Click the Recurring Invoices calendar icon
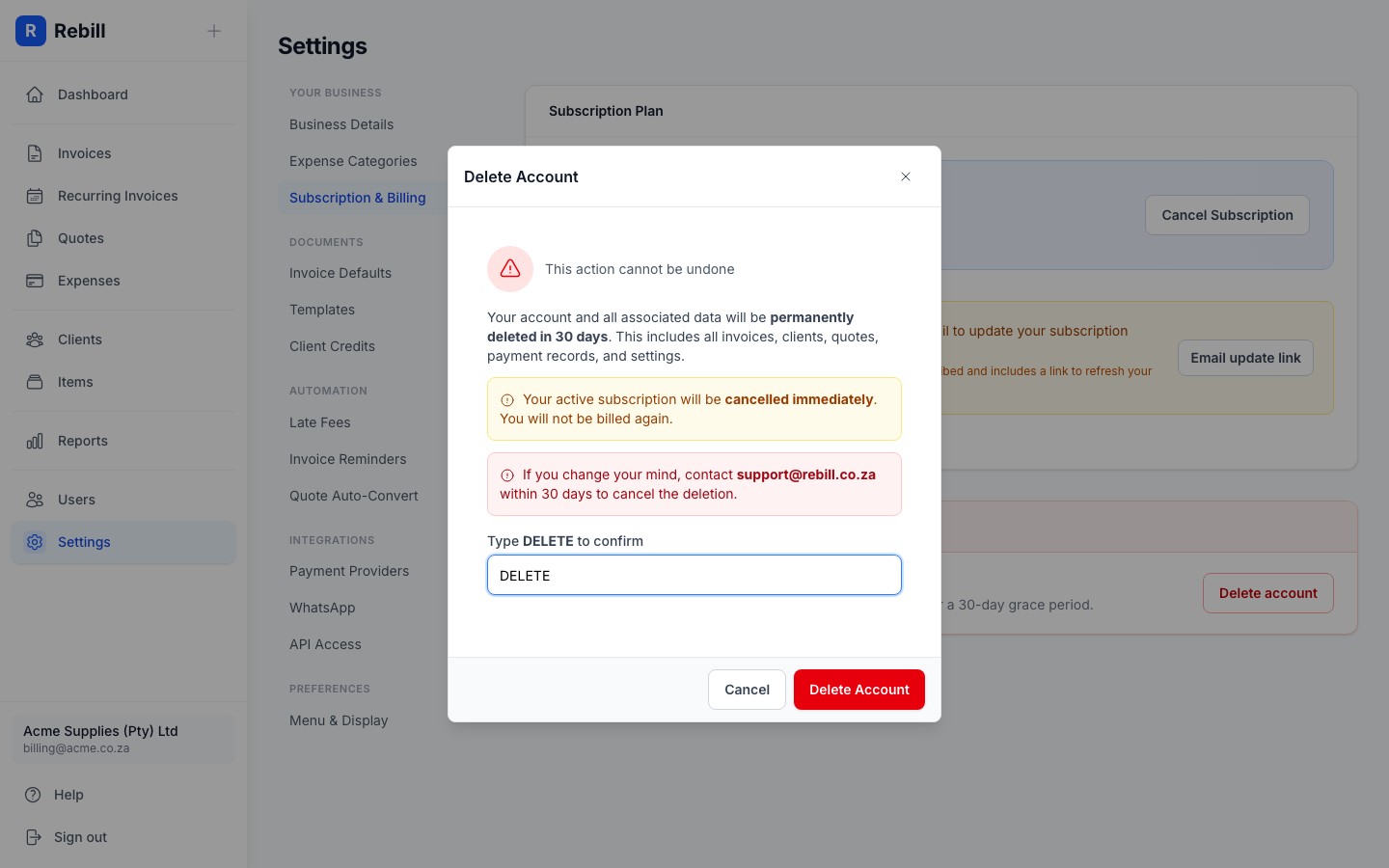1389x868 pixels. [35, 196]
